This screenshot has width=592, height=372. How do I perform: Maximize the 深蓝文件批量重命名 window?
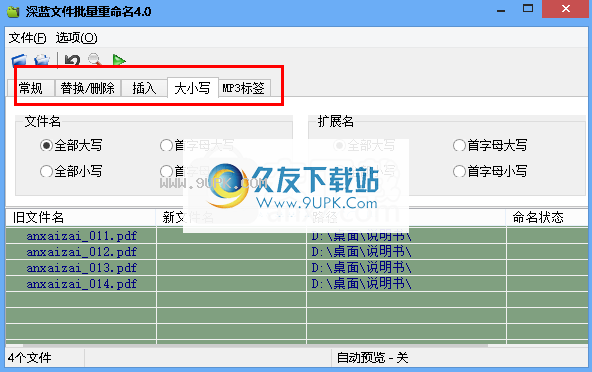(528, 9)
